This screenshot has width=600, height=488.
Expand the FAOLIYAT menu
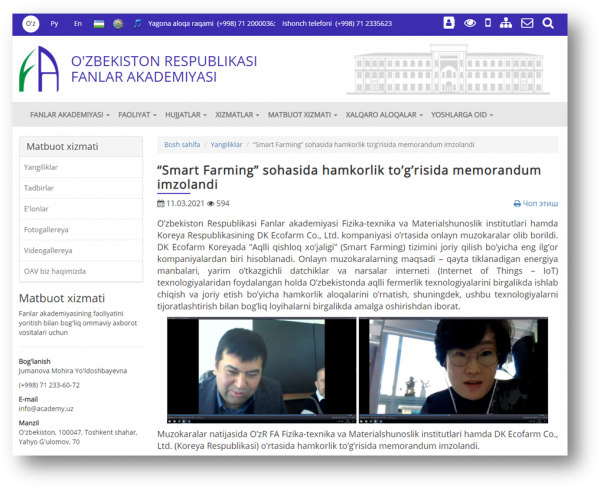tap(137, 115)
